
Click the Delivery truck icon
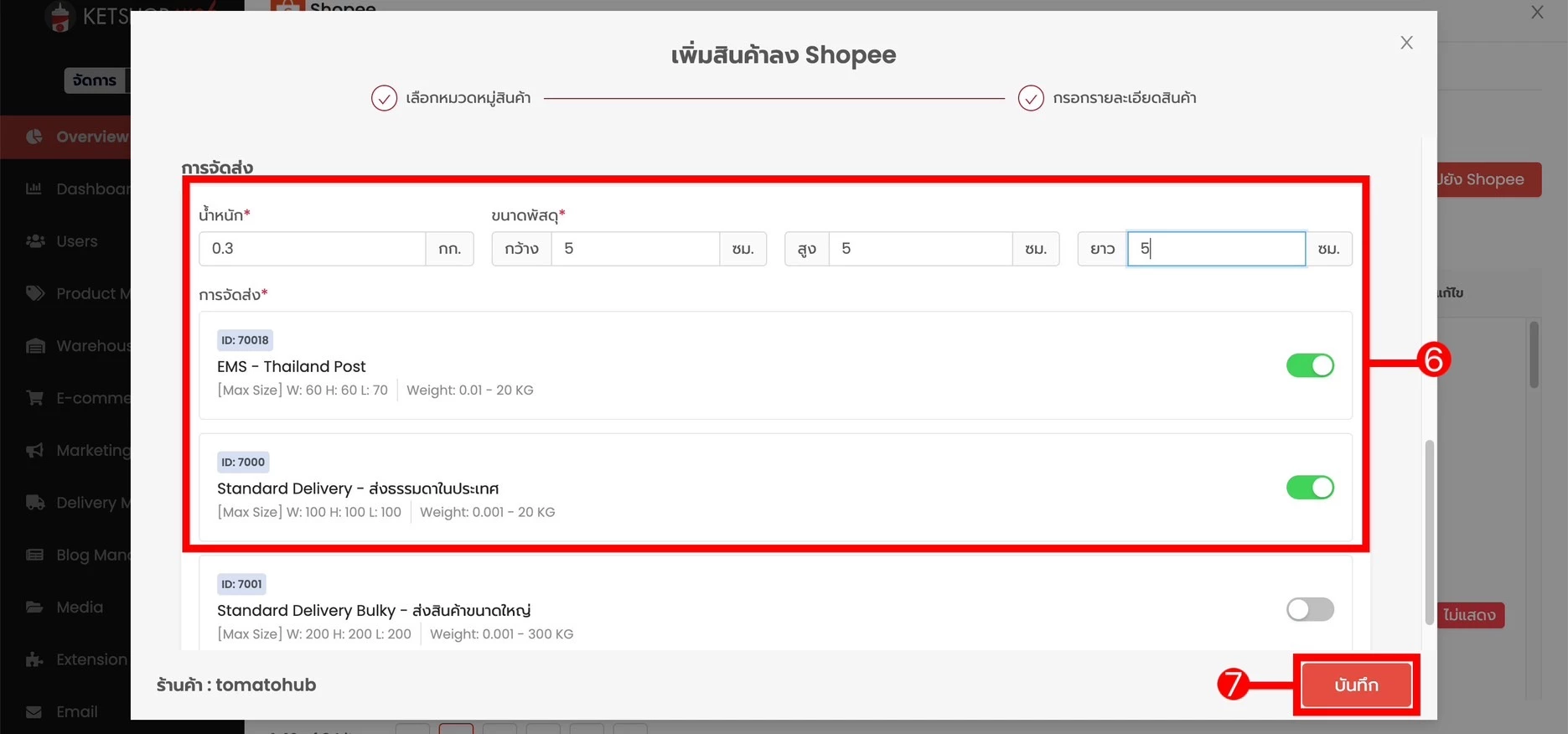pos(35,503)
